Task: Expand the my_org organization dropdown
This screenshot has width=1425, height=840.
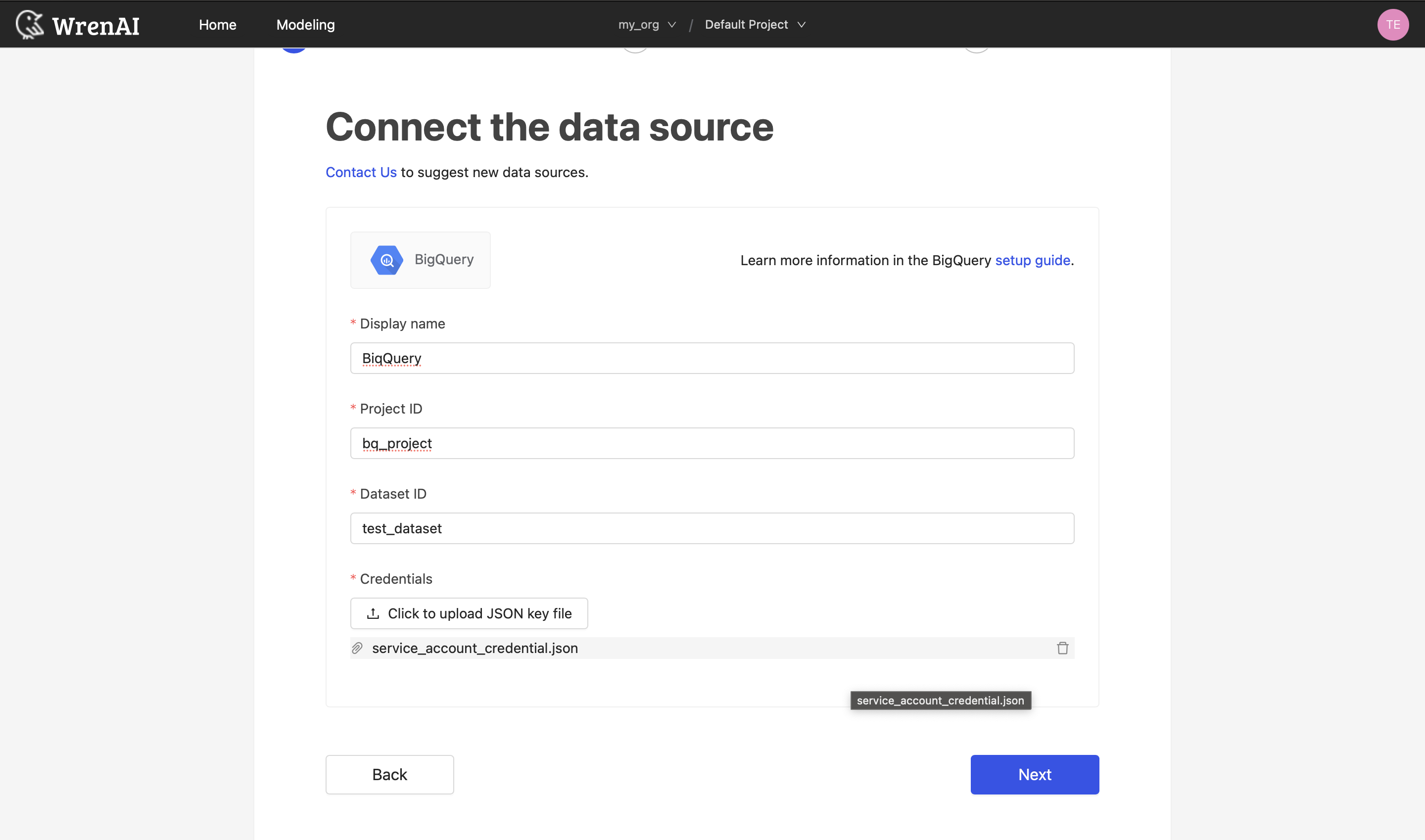Action: tap(647, 24)
